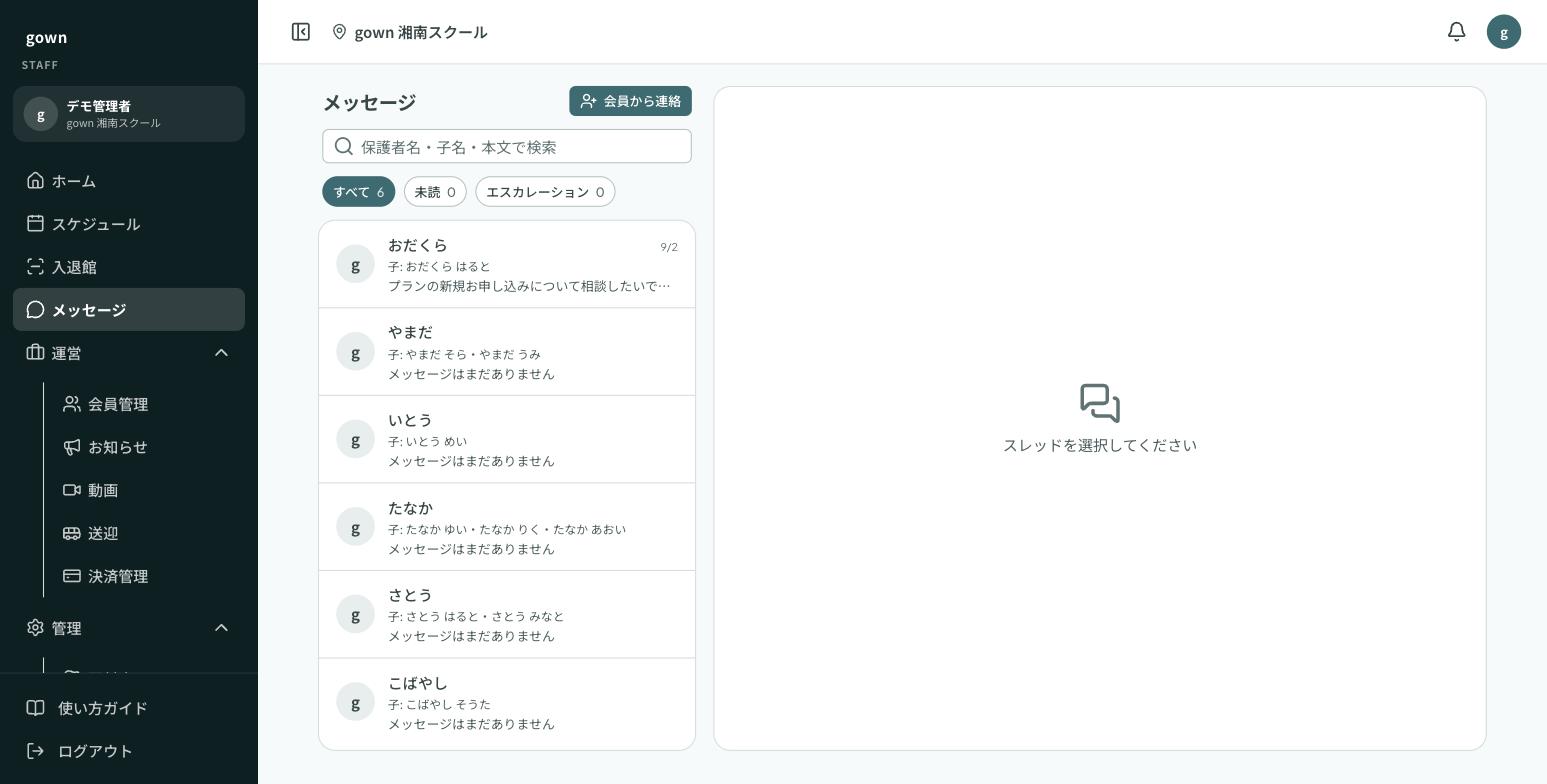1547x784 pixels.
Task: Click the ホーム house icon
Action: point(36,181)
